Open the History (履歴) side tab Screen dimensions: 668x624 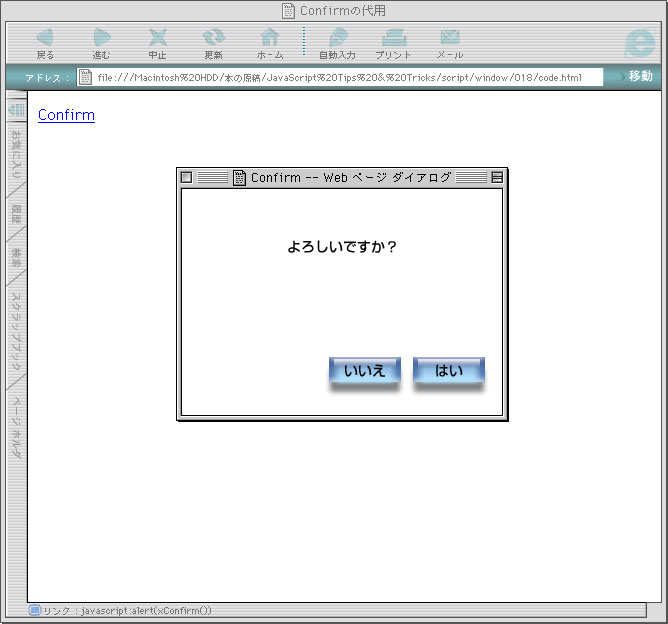pyautogui.click(x=16, y=213)
